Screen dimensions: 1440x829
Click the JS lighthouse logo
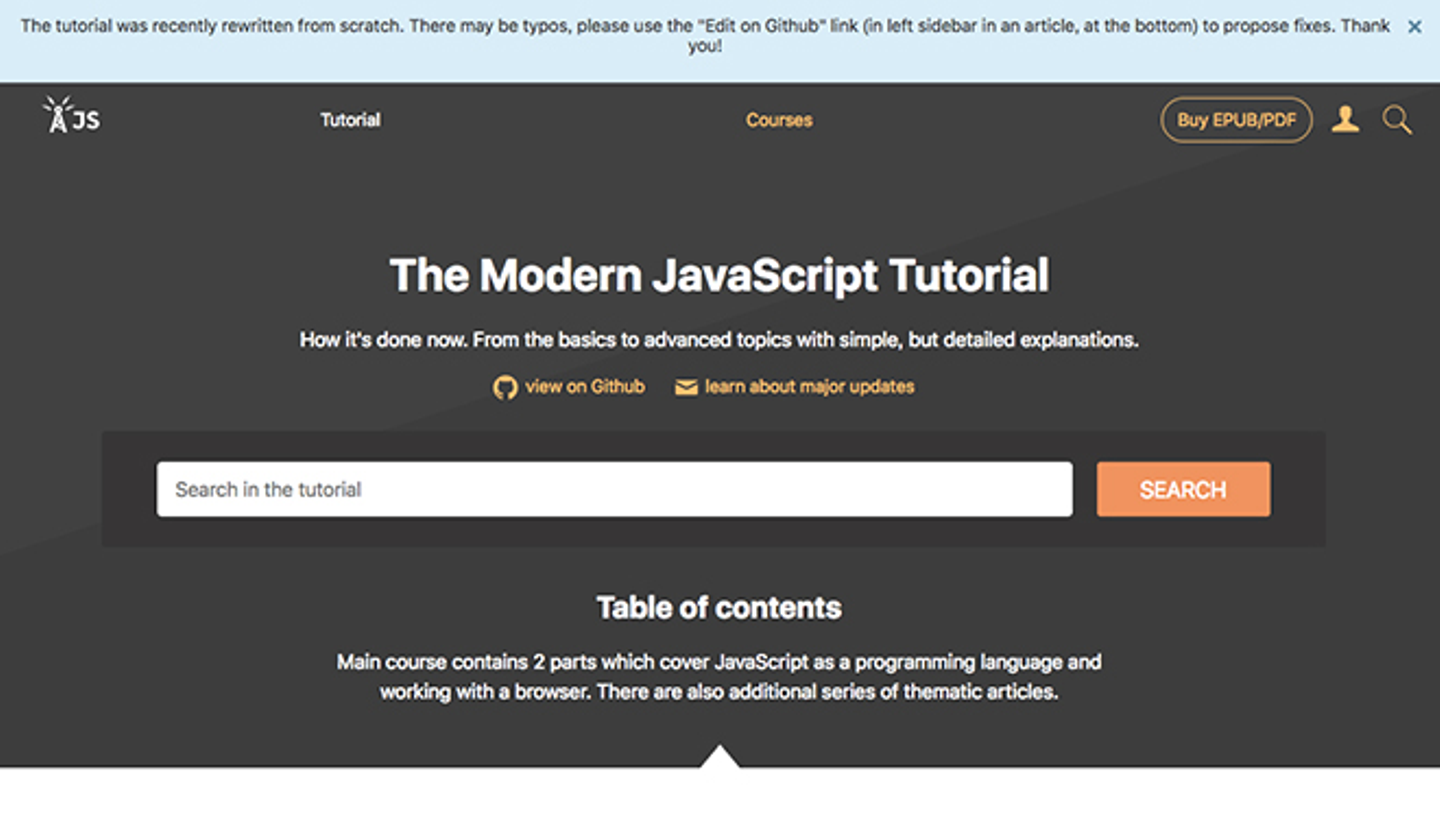(71, 116)
